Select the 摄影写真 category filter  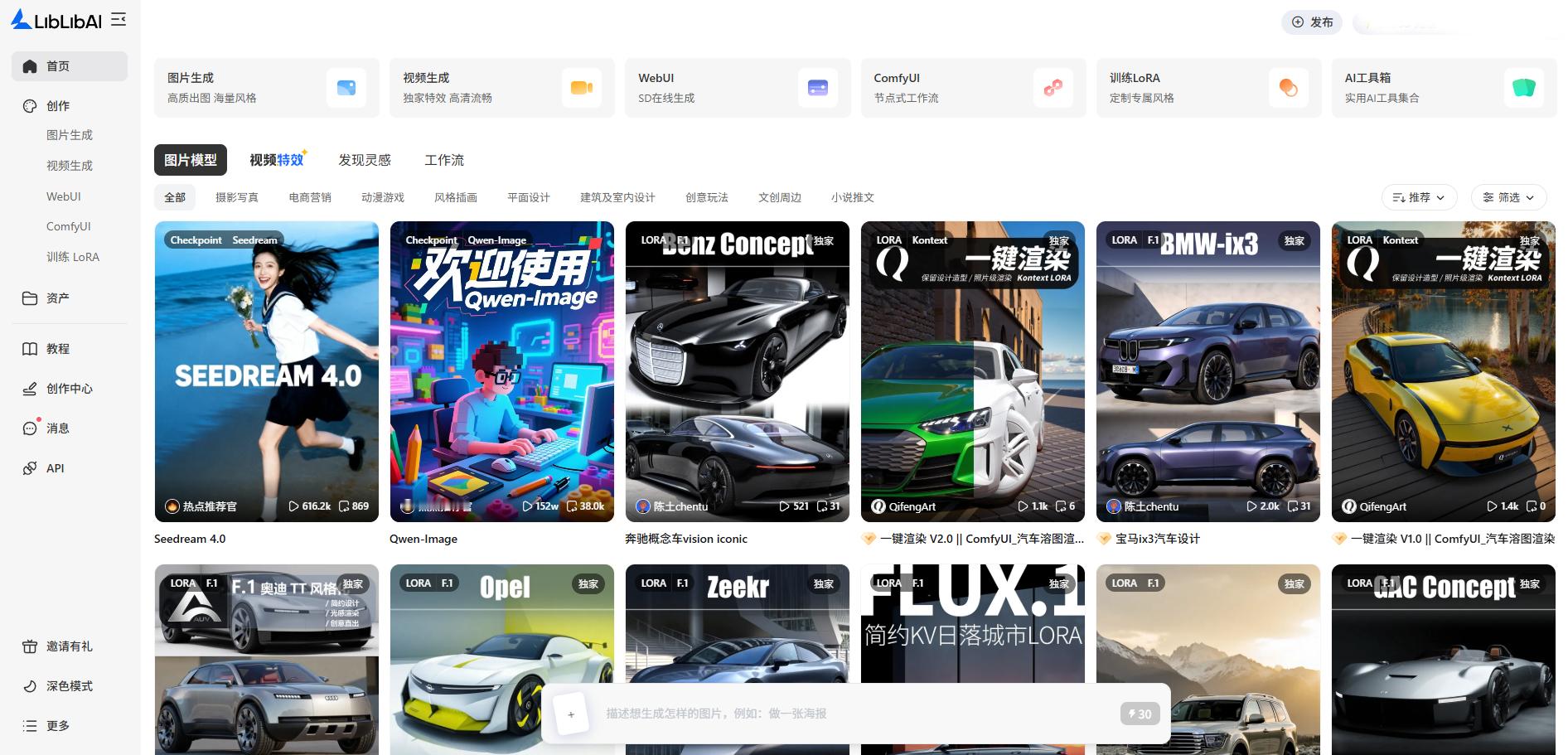click(x=237, y=197)
